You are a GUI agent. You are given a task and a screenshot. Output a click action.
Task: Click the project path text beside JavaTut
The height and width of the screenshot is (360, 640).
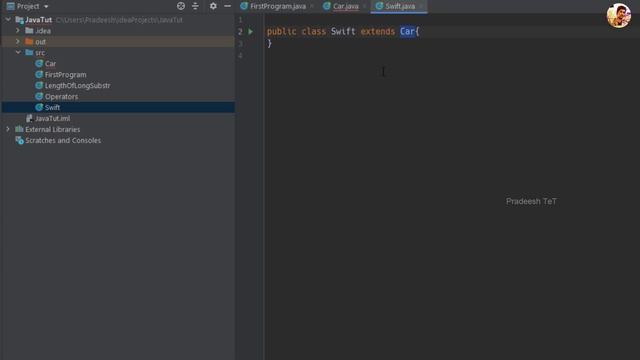119,20
